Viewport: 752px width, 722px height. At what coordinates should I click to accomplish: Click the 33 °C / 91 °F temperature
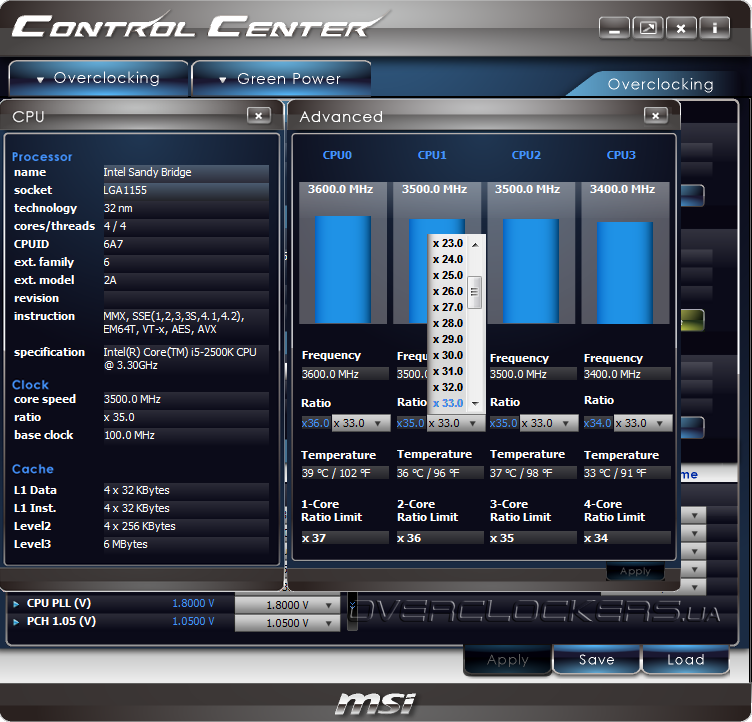[x=627, y=473]
